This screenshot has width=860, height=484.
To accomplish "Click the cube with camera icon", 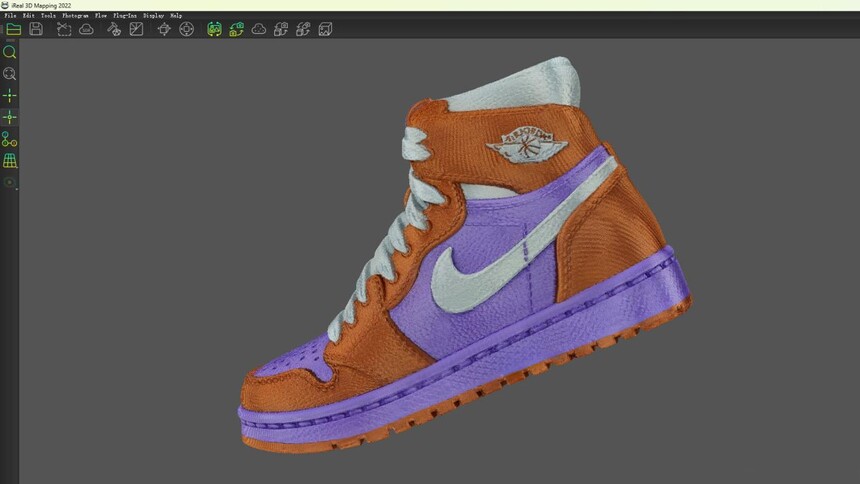I will tap(281, 29).
